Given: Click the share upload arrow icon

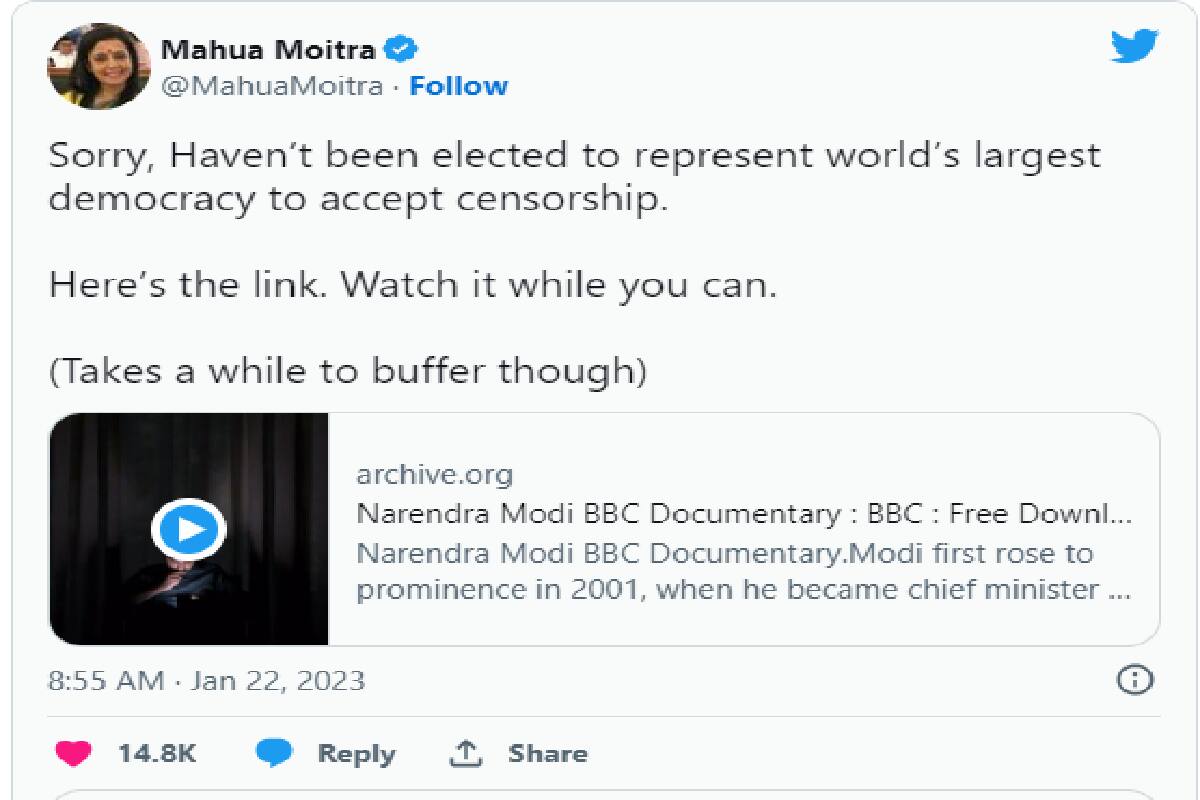Looking at the screenshot, I should [466, 753].
